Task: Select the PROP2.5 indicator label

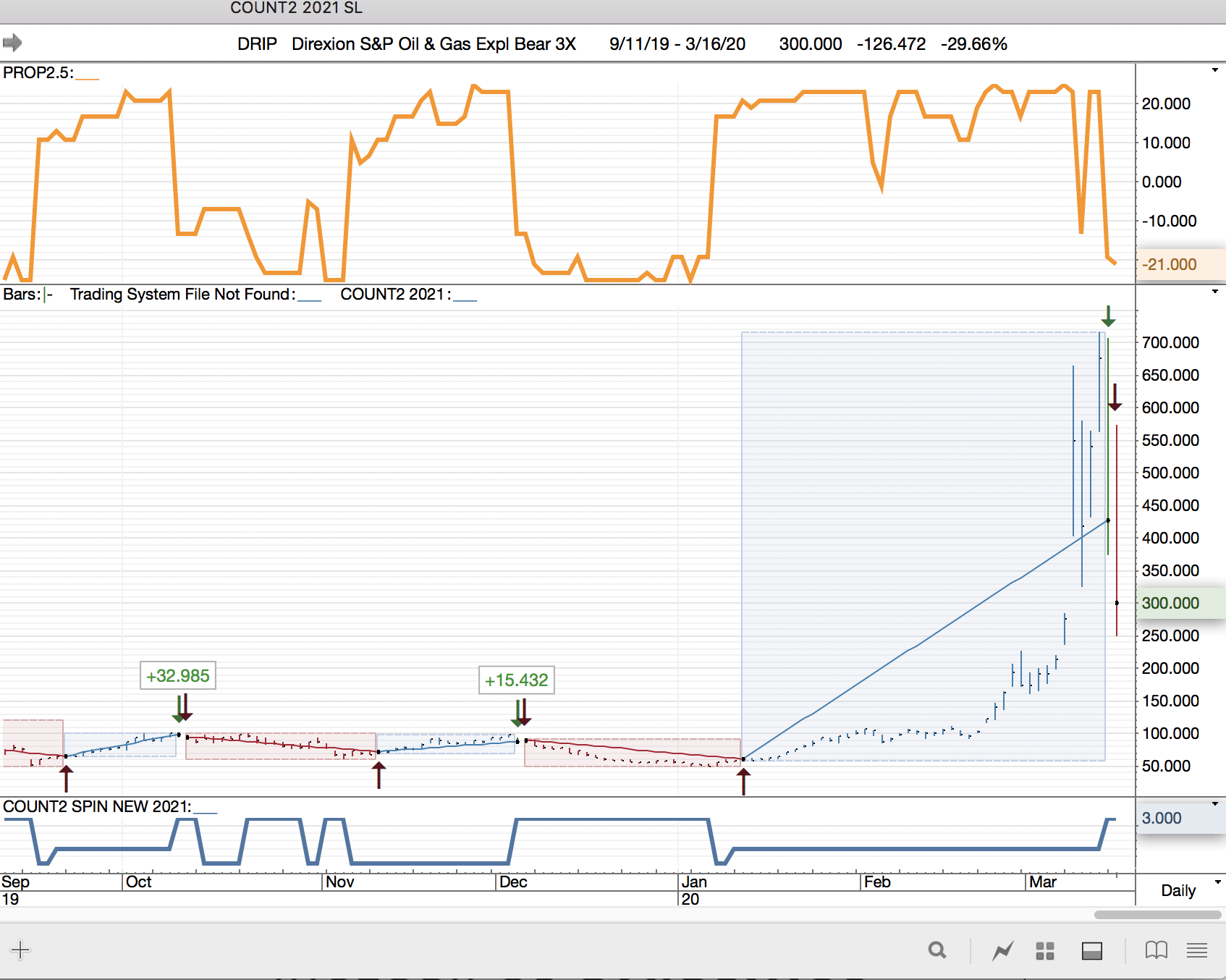Action: coord(38,72)
